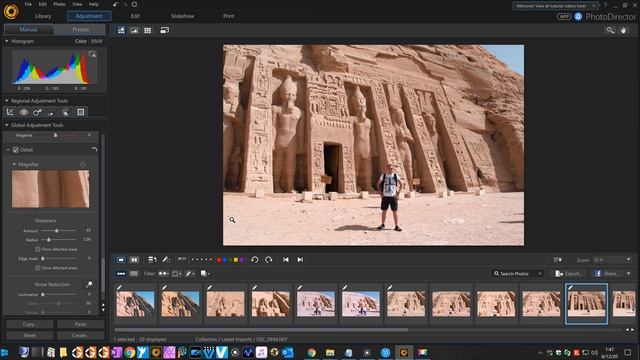Image resolution: width=640 pixels, height=360 pixels.
Task: Collapse the Magnifier section
Action: point(14,164)
